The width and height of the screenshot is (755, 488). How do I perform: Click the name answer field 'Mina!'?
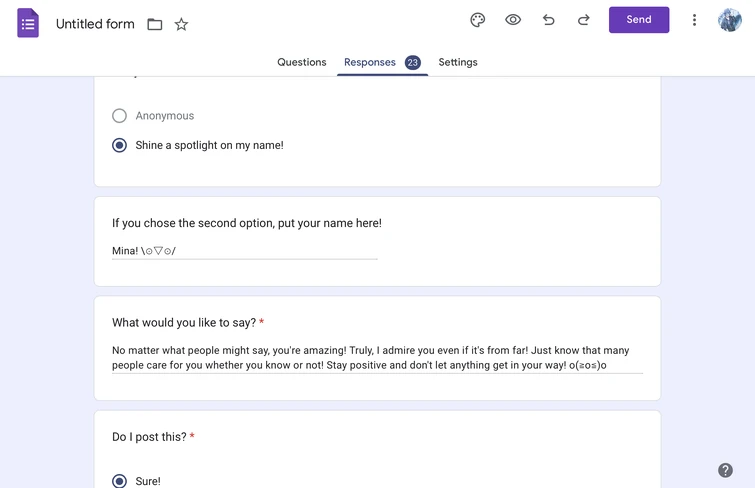tap(244, 251)
